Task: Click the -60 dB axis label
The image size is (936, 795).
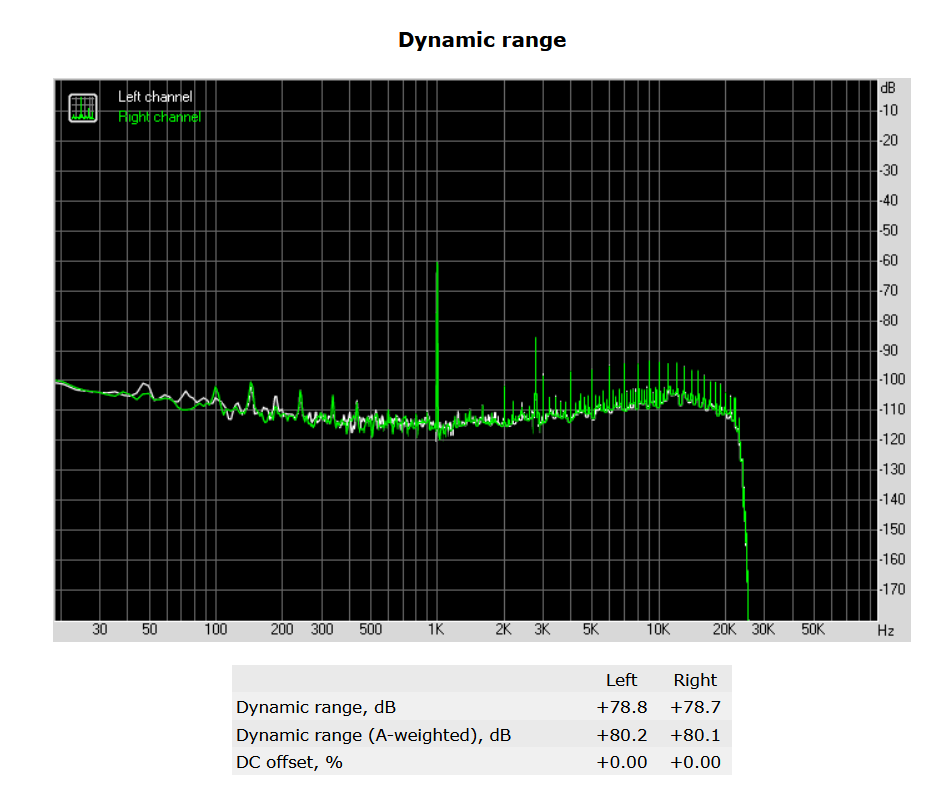Action: tap(888, 260)
